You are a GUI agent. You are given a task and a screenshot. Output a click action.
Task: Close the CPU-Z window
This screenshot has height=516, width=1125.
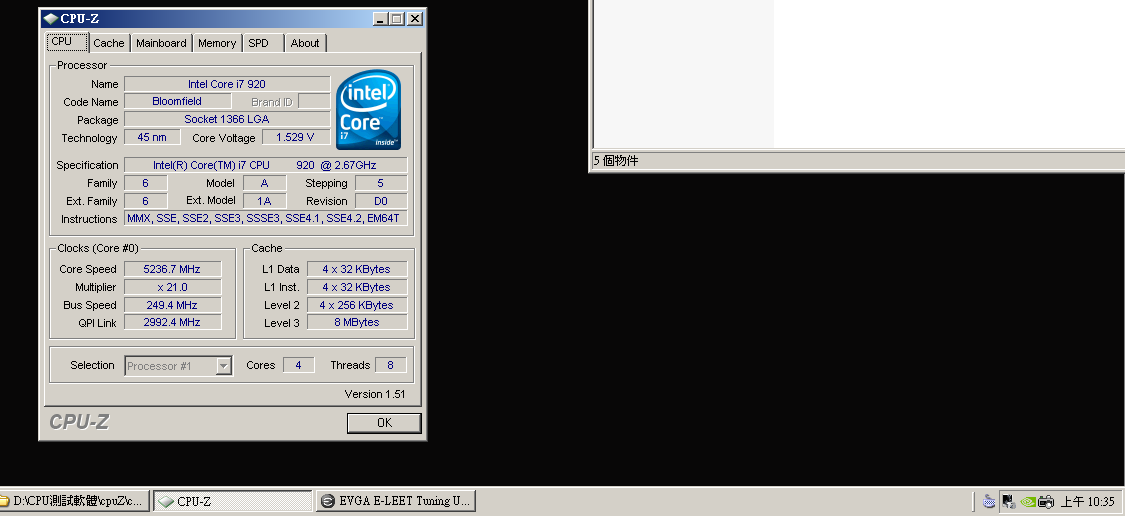[415, 19]
